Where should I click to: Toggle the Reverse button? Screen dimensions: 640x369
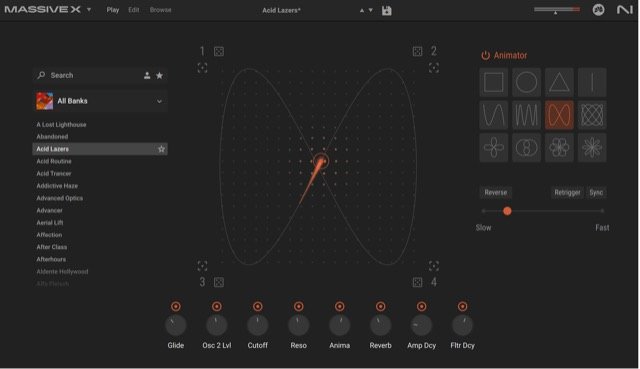(x=496, y=192)
